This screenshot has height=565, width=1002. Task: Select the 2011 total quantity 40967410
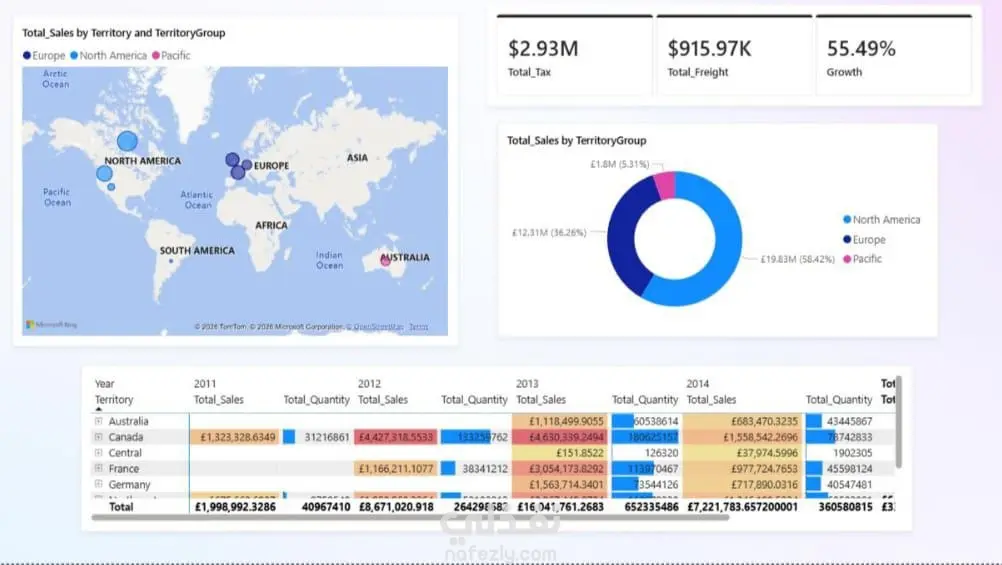pyautogui.click(x=326, y=507)
